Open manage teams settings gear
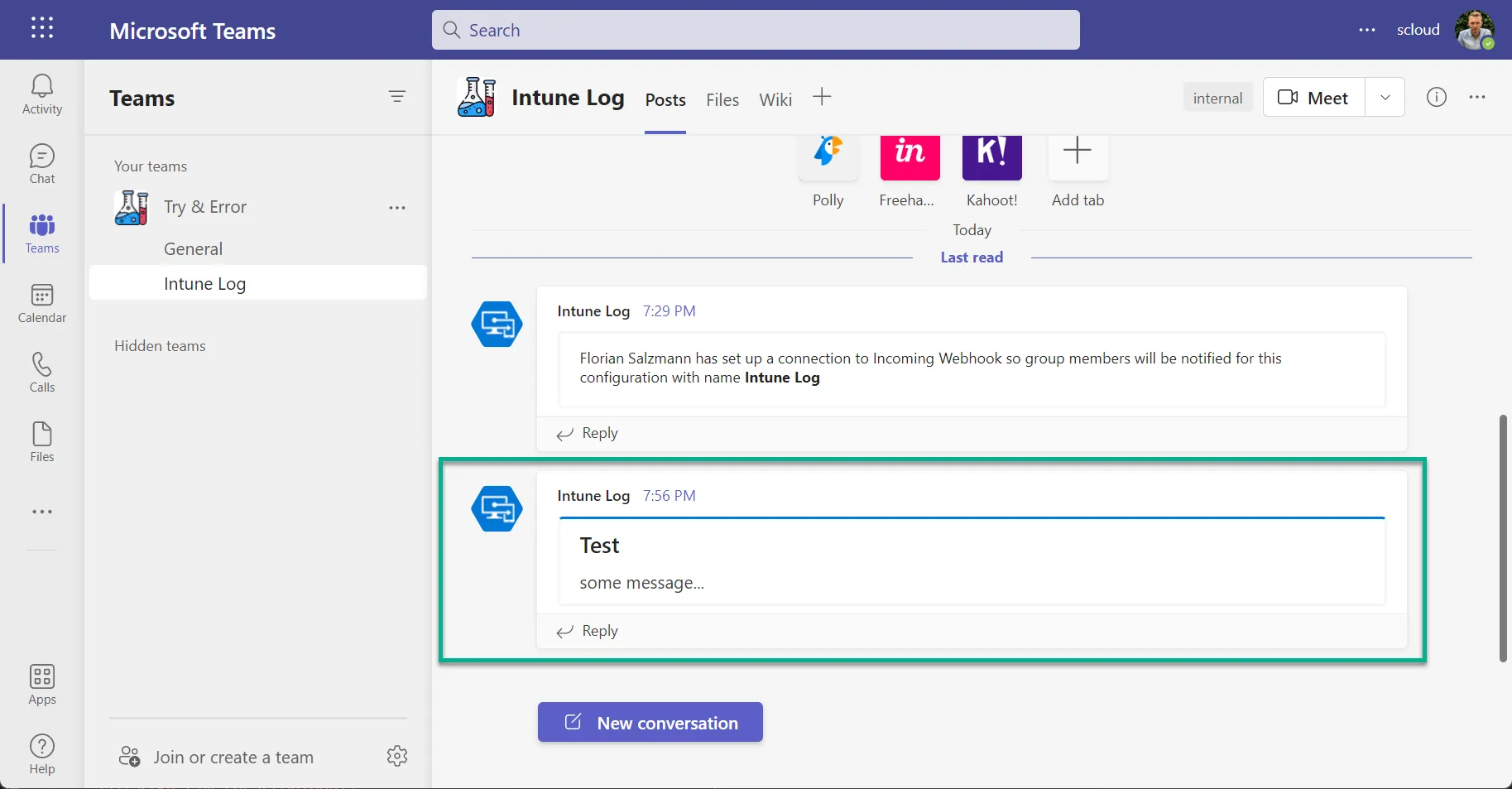The image size is (1512, 789). 397,756
